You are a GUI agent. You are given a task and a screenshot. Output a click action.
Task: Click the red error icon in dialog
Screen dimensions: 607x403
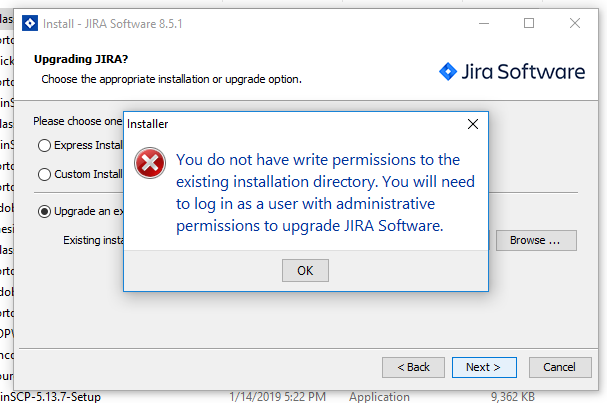[x=150, y=163]
